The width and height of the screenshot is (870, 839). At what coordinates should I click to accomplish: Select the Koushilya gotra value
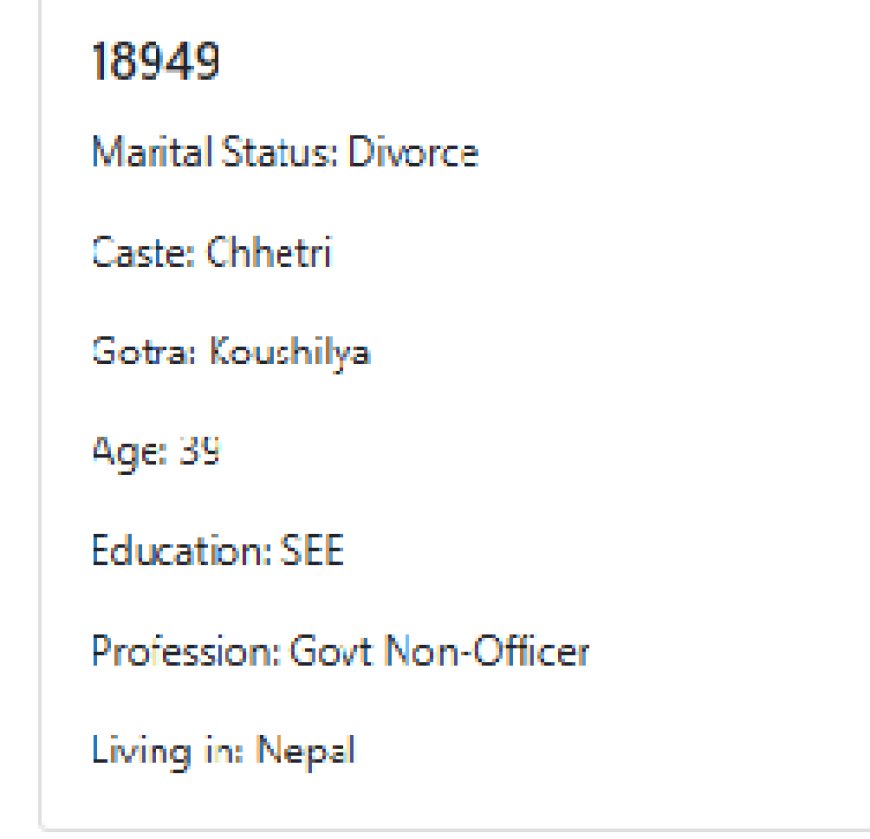[290, 353]
